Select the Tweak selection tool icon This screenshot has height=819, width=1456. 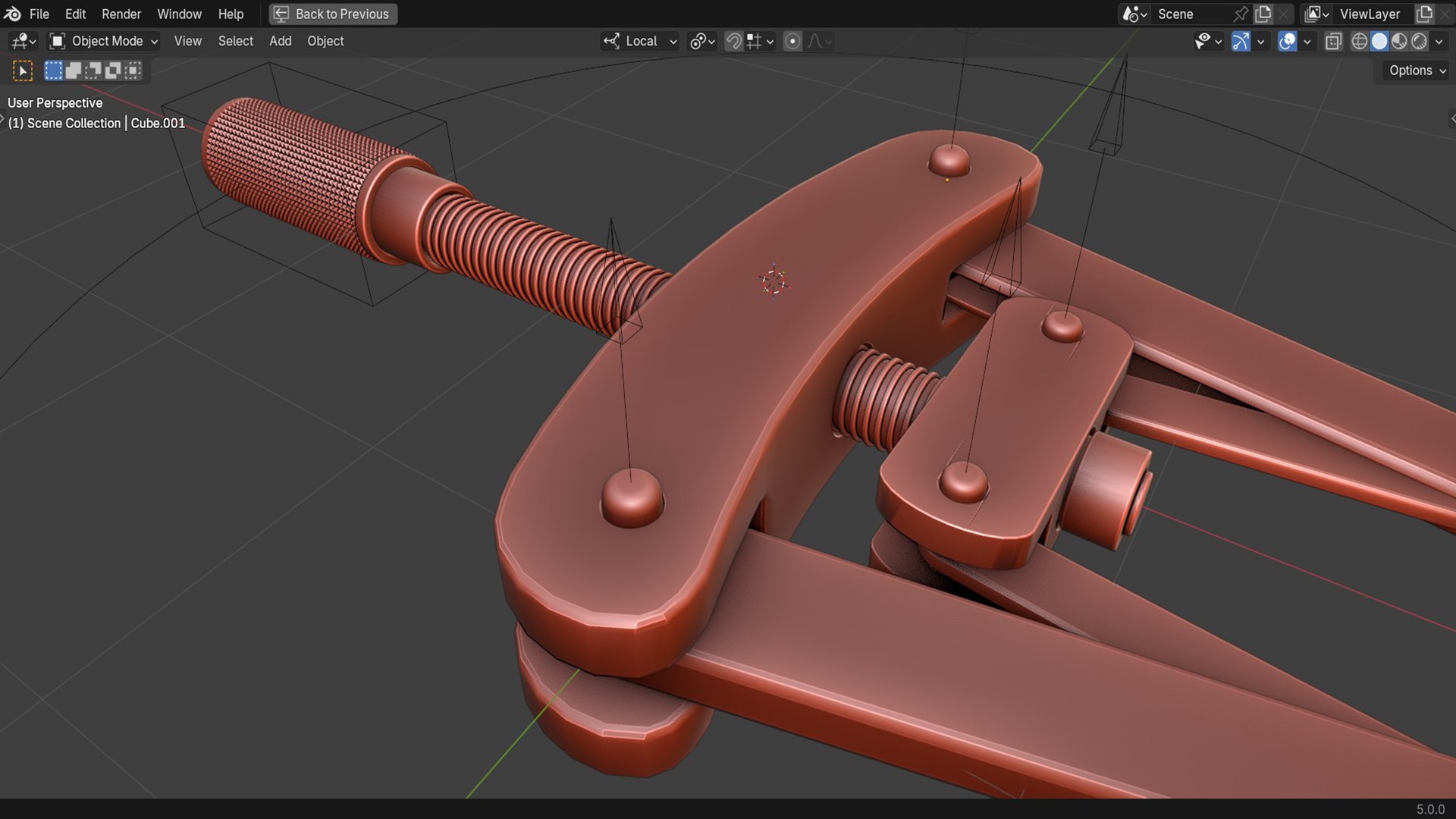[x=23, y=71]
